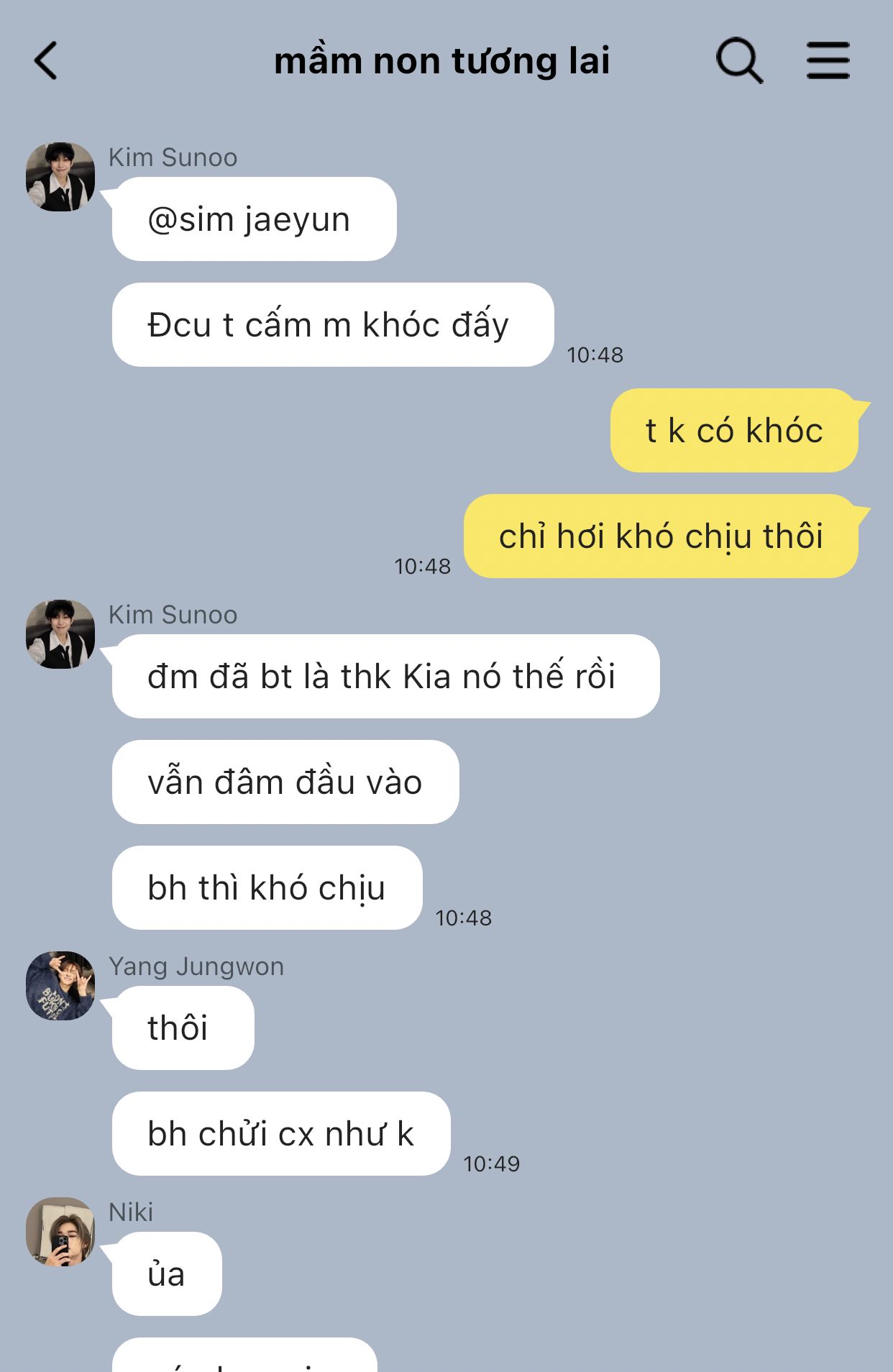Screen dimensions: 893x1372
Task: Select message 'Đcu t cấm m khóc đấy'
Action: (333, 325)
